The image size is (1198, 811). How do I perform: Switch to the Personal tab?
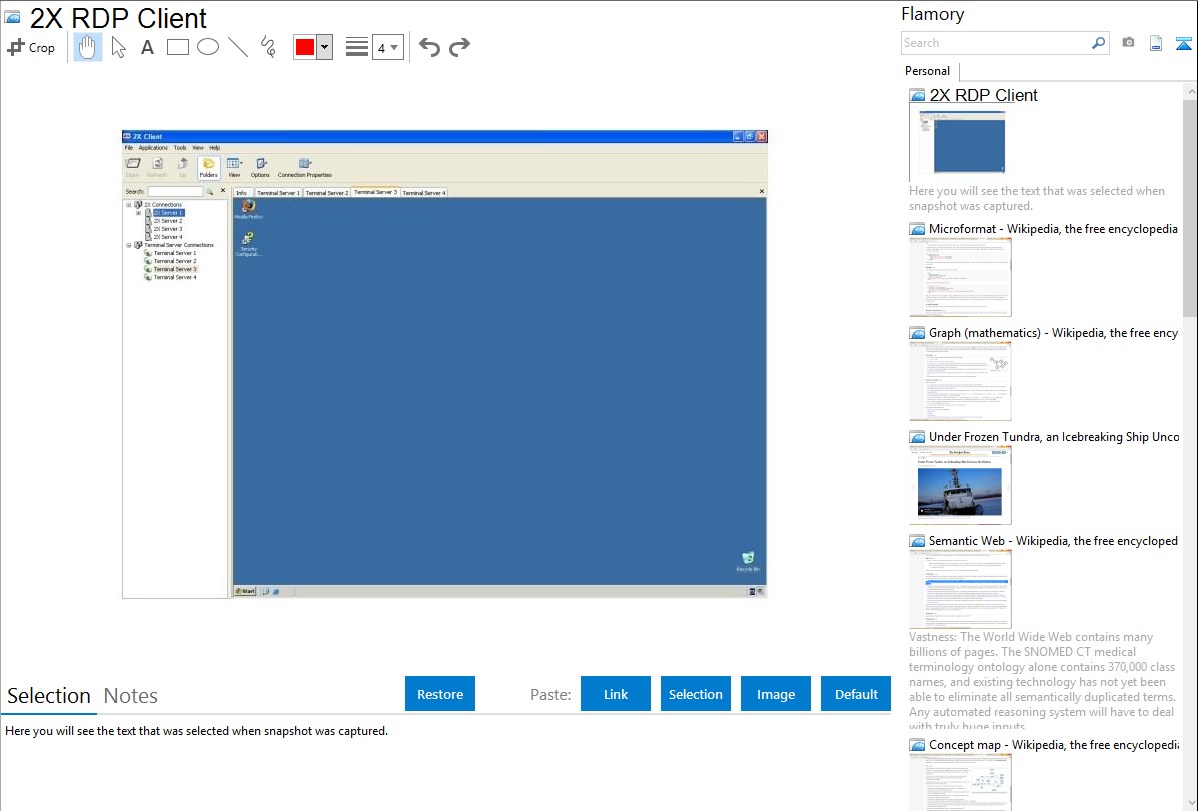coord(927,70)
